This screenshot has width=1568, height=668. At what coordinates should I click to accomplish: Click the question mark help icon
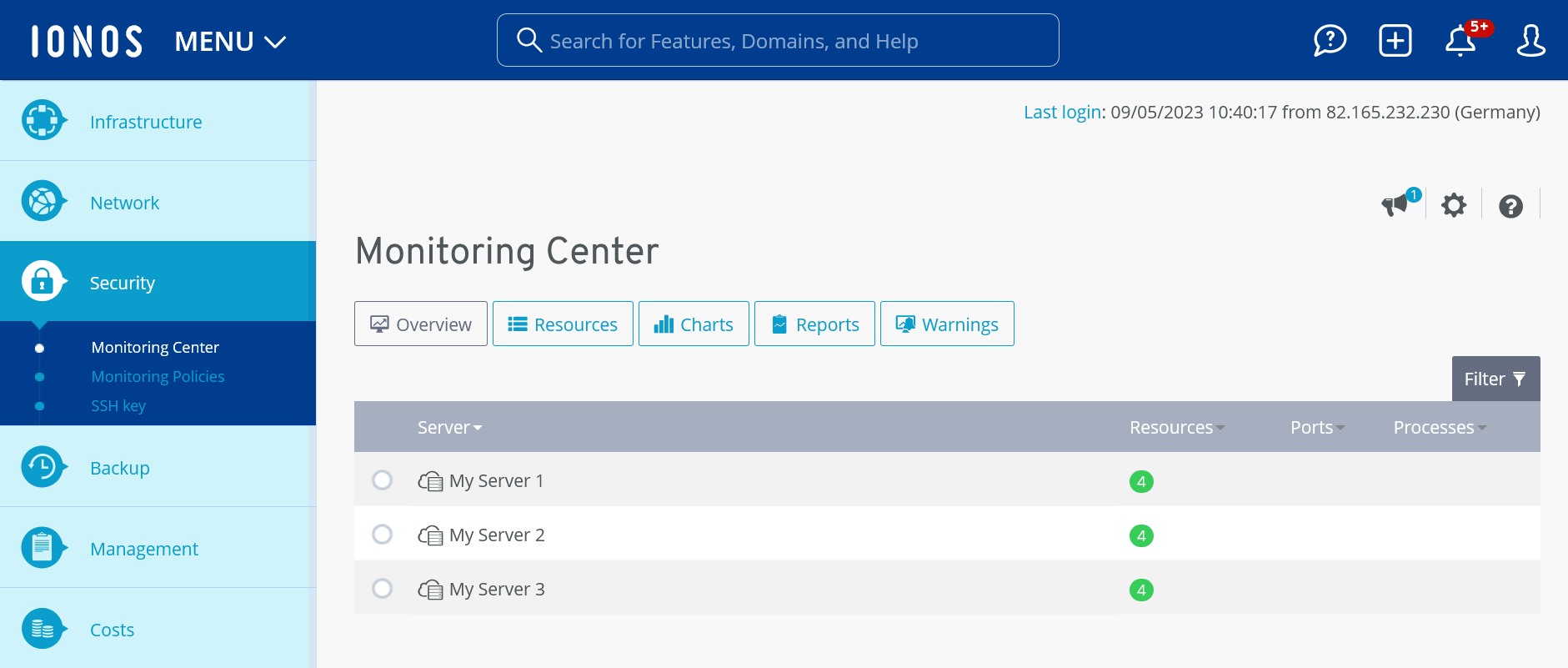click(x=1510, y=206)
